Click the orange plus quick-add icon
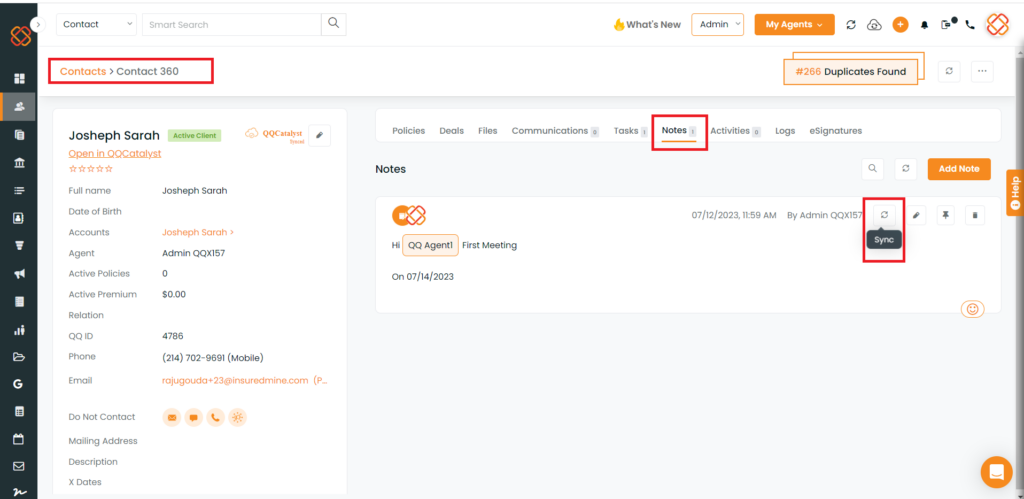The width and height of the screenshot is (1024, 499). click(x=900, y=25)
